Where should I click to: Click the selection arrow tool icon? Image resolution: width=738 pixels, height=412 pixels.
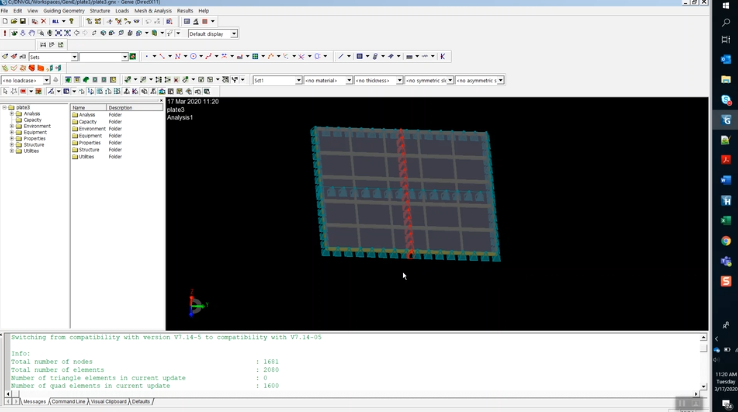(x=5, y=91)
